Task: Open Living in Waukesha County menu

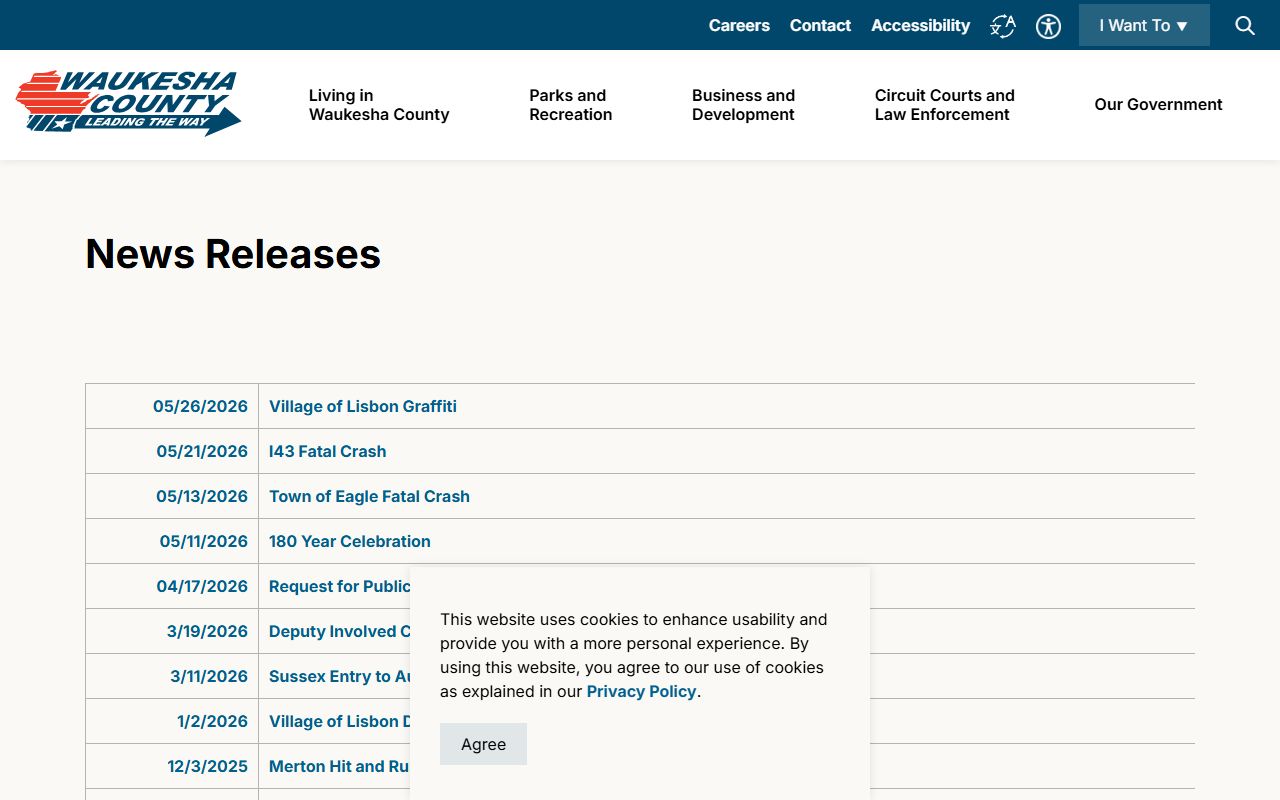Action: tap(379, 105)
